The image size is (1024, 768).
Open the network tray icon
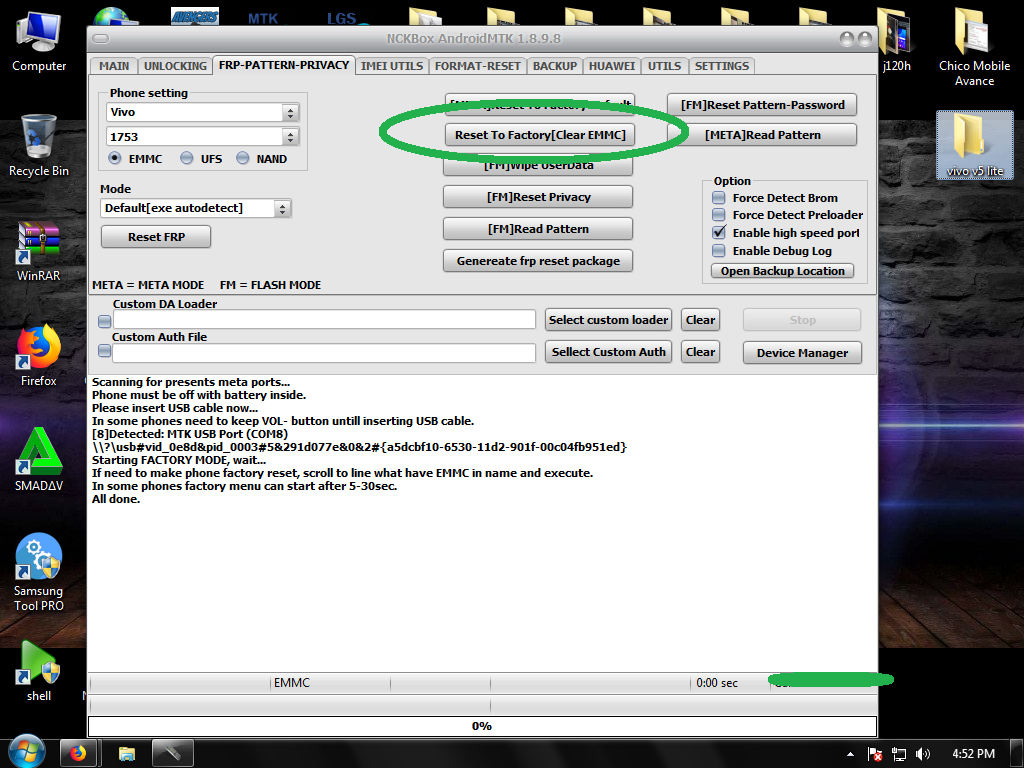(899, 754)
